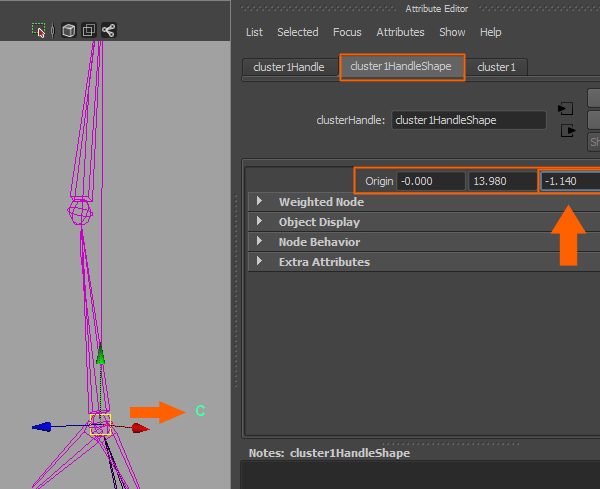Click the overlapping squares icon in viewport toolbar

coord(89,30)
